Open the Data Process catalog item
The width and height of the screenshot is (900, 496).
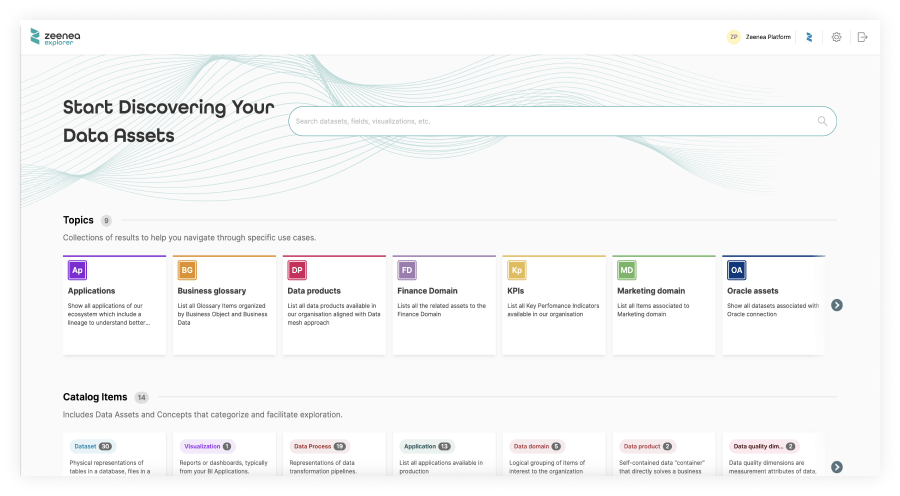[x=318, y=446]
